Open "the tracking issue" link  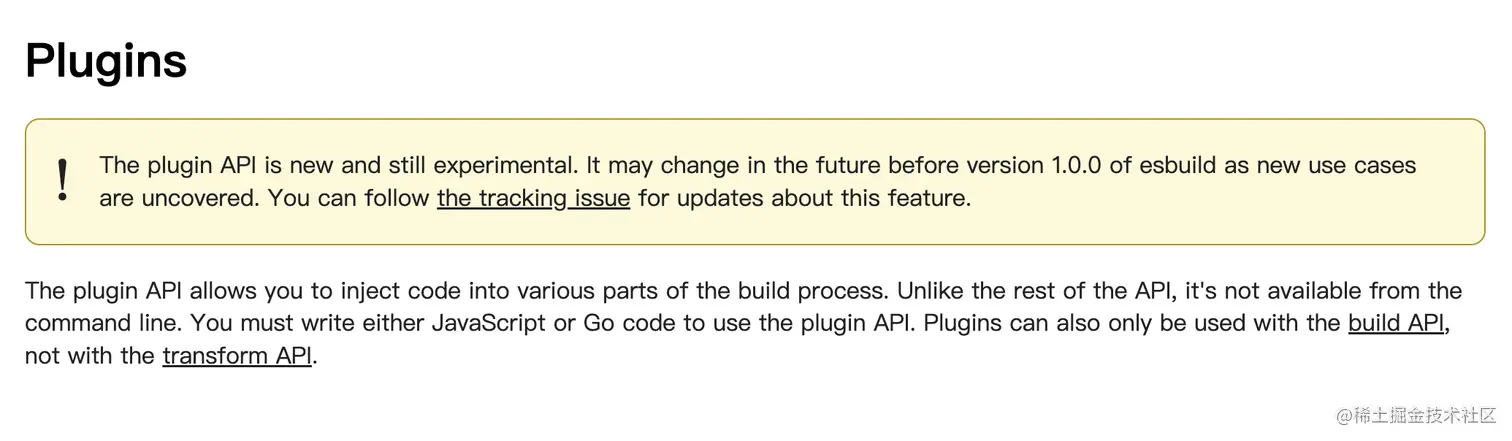click(533, 198)
